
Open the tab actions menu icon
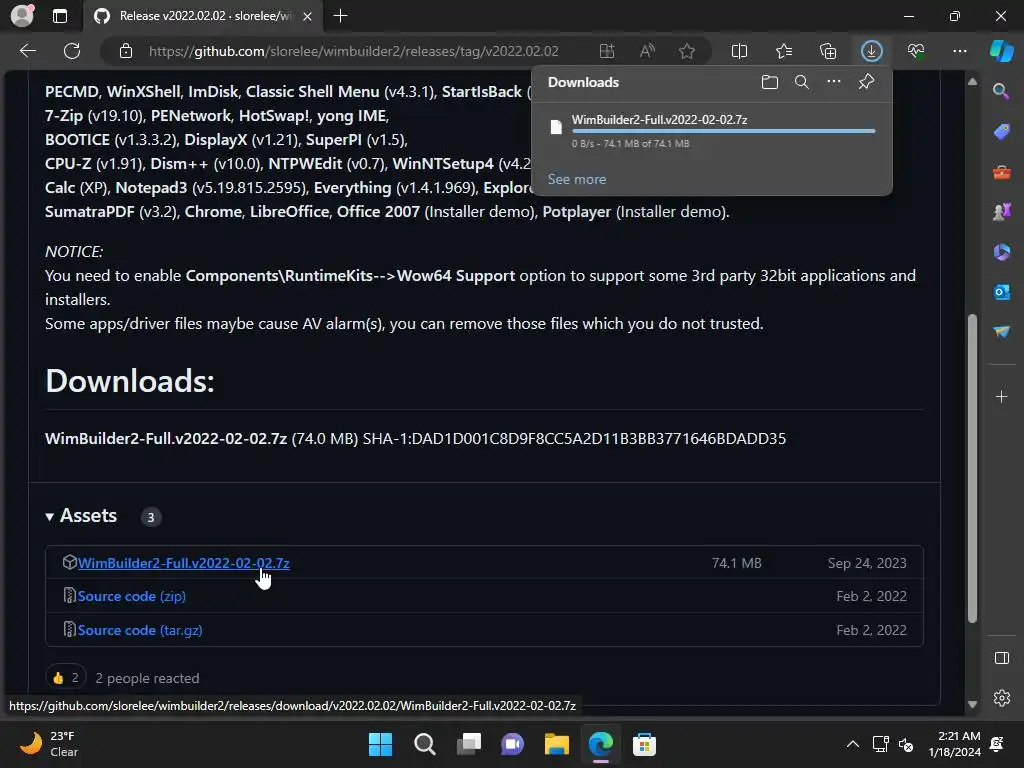click(60, 16)
